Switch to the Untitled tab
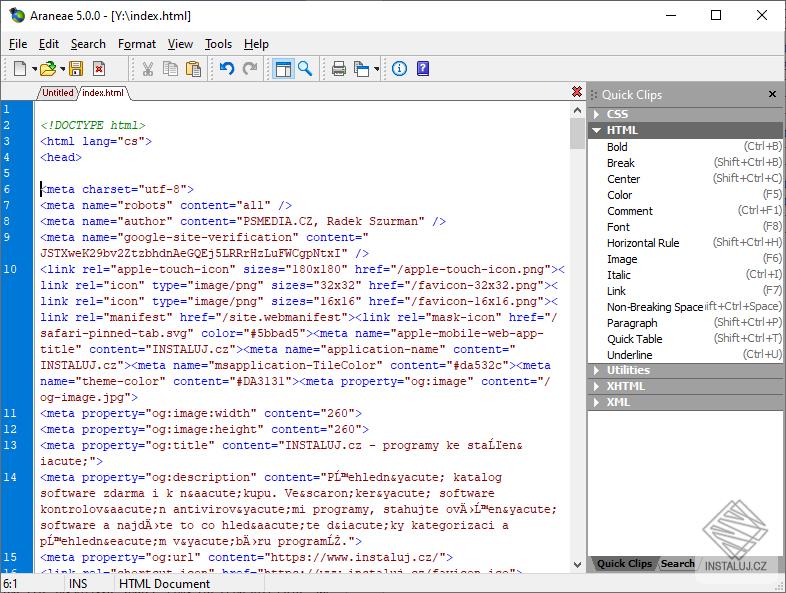The image size is (786, 593). [57, 93]
